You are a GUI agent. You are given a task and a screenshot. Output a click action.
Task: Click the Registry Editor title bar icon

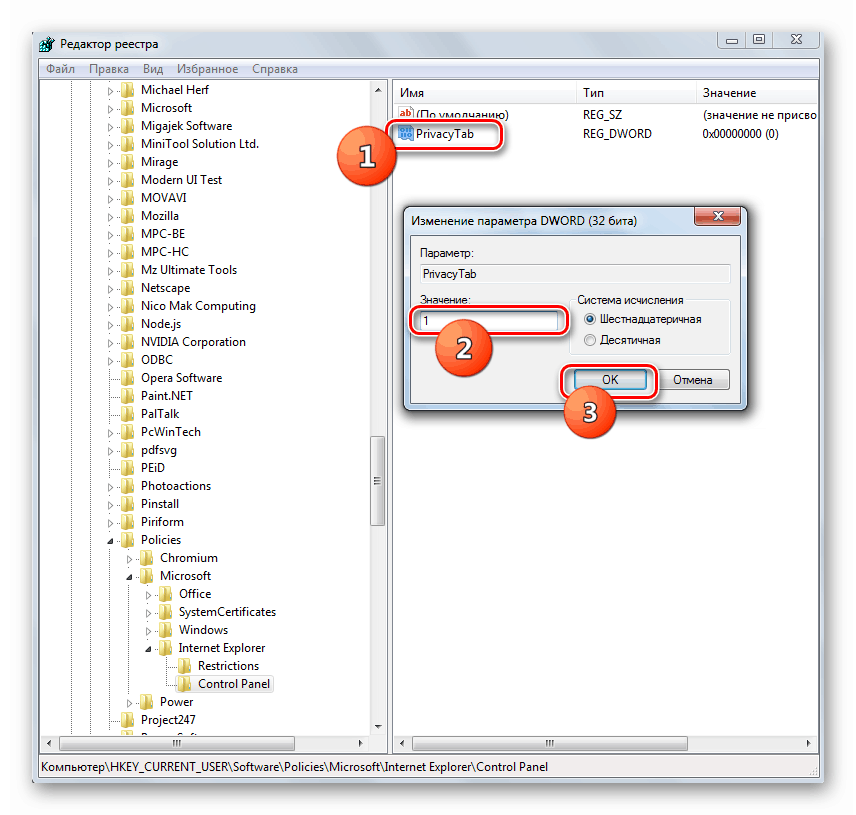(47, 44)
